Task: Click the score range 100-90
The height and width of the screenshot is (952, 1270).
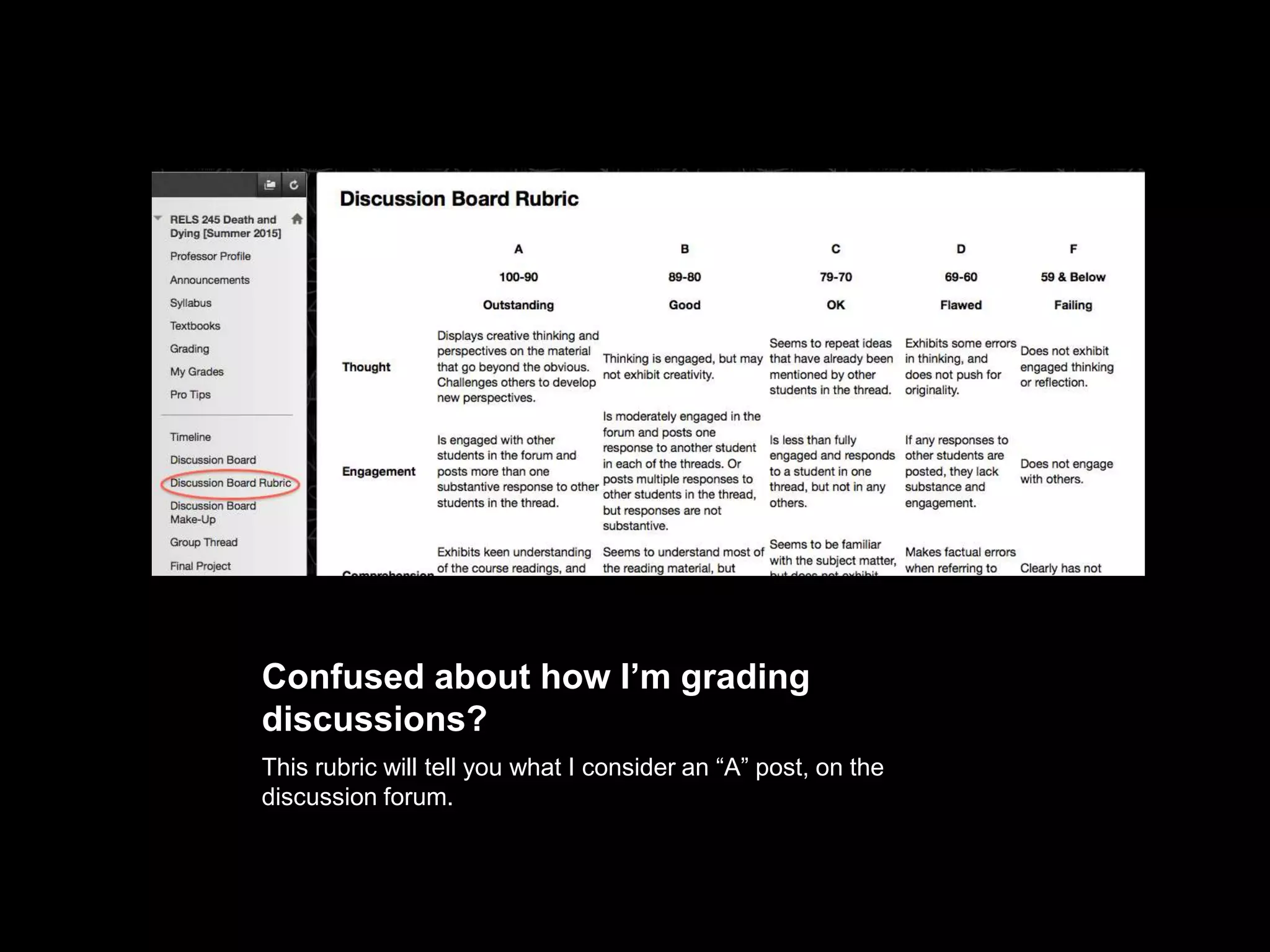Action: pos(518,277)
